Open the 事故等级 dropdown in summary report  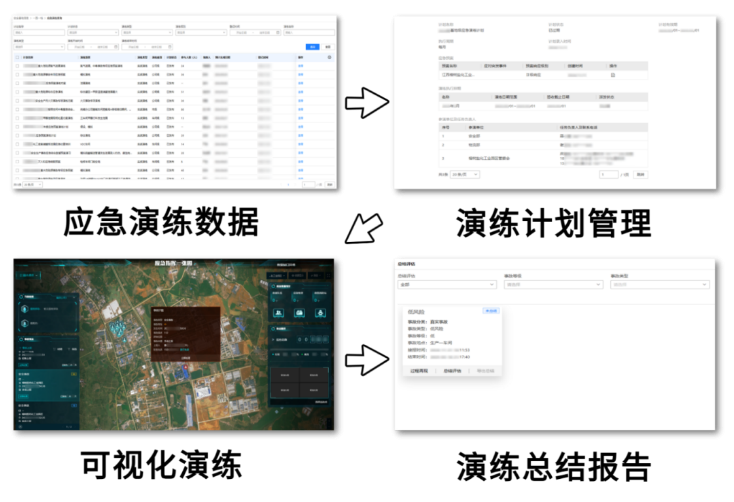(553, 285)
